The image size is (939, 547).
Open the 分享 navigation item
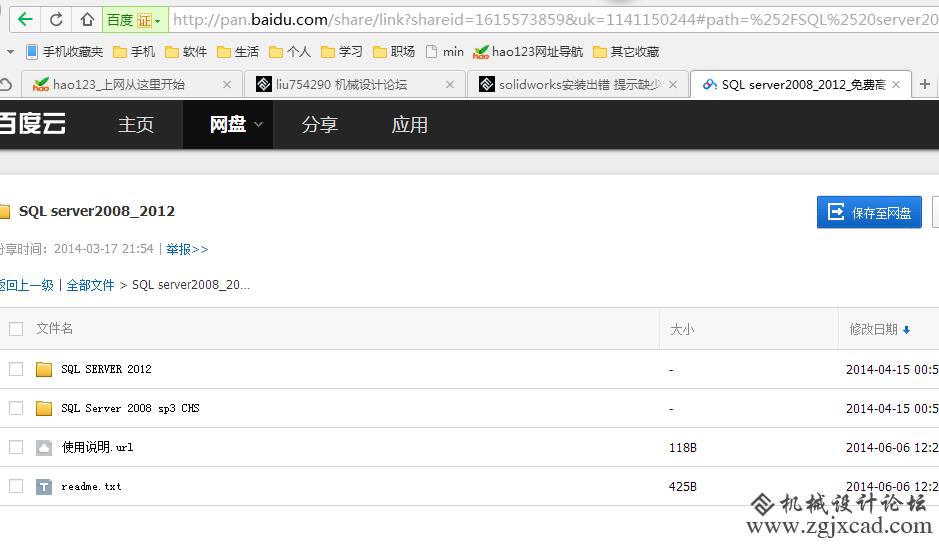(320, 125)
